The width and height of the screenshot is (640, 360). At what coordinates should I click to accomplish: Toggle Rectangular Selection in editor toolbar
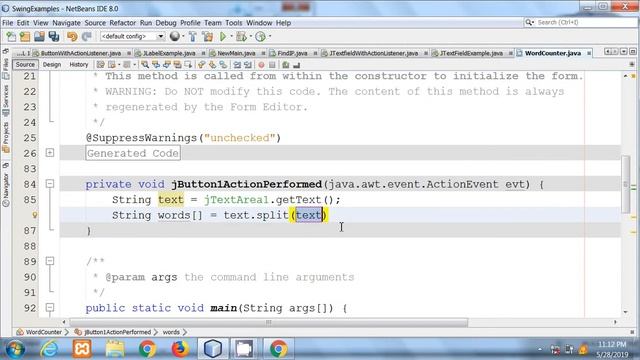click(188, 64)
